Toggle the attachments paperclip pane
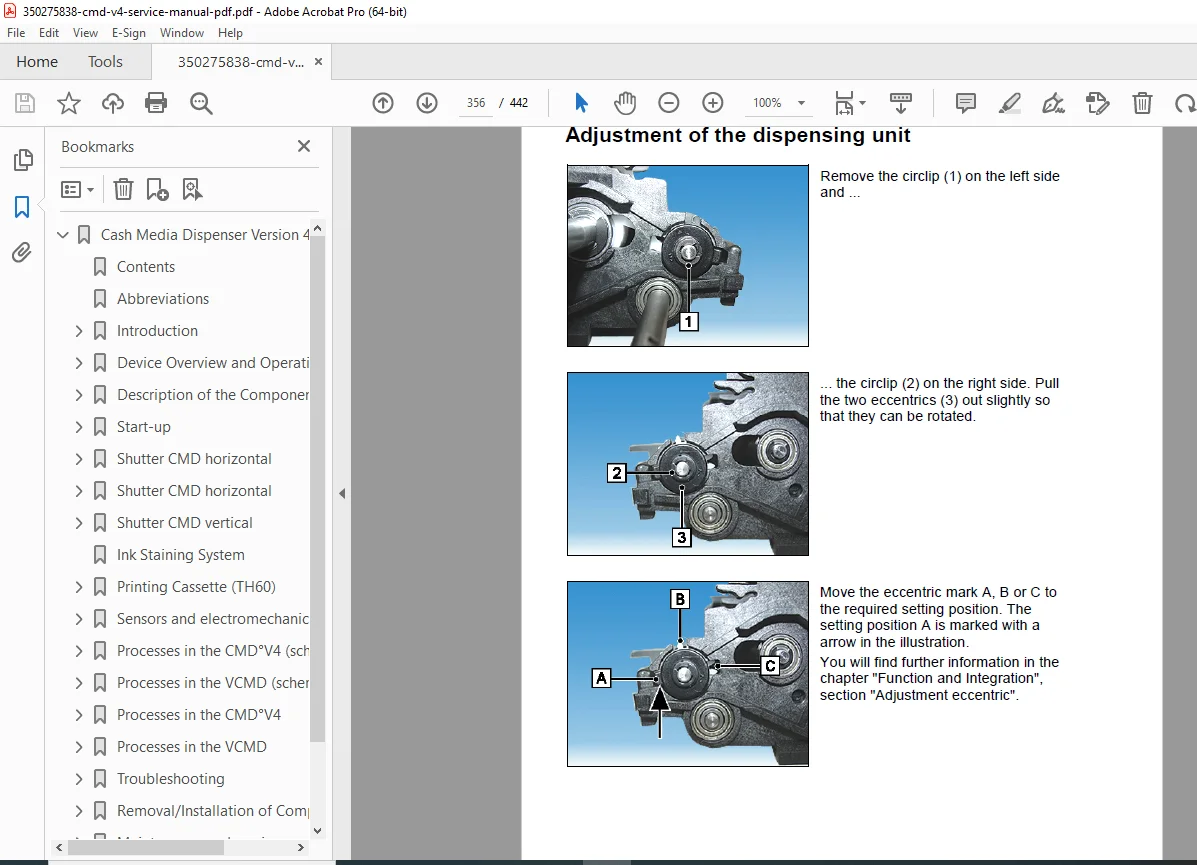Viewport: 1197px width, 865px height. coord(21,252)
